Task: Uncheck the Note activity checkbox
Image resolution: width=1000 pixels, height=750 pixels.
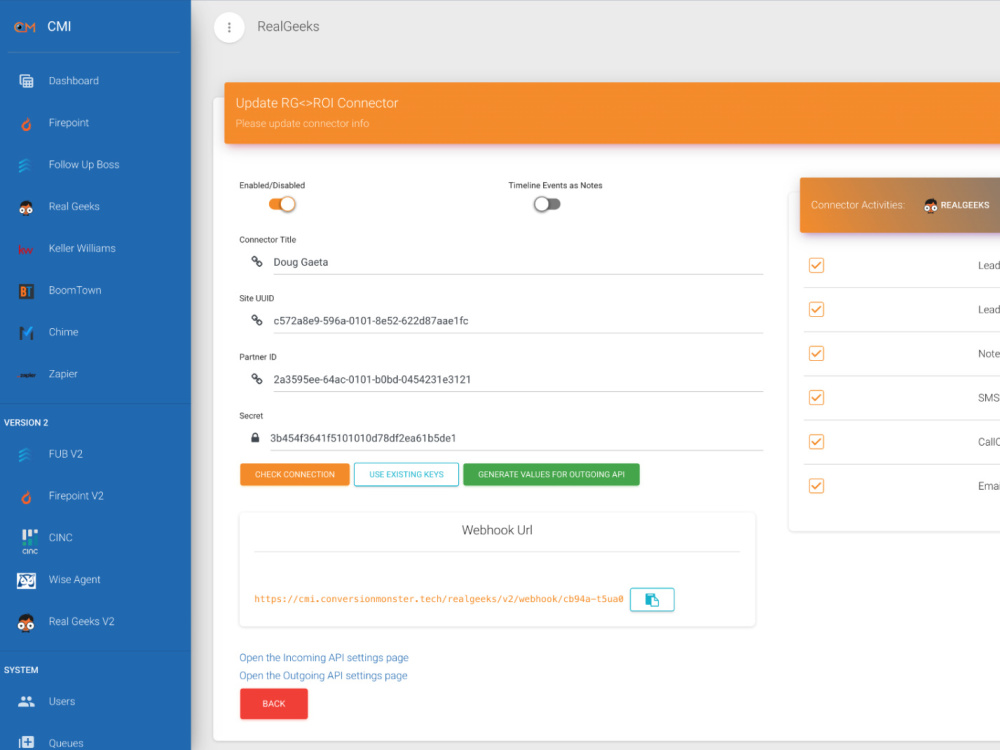Action: click(x=816, y=353)
